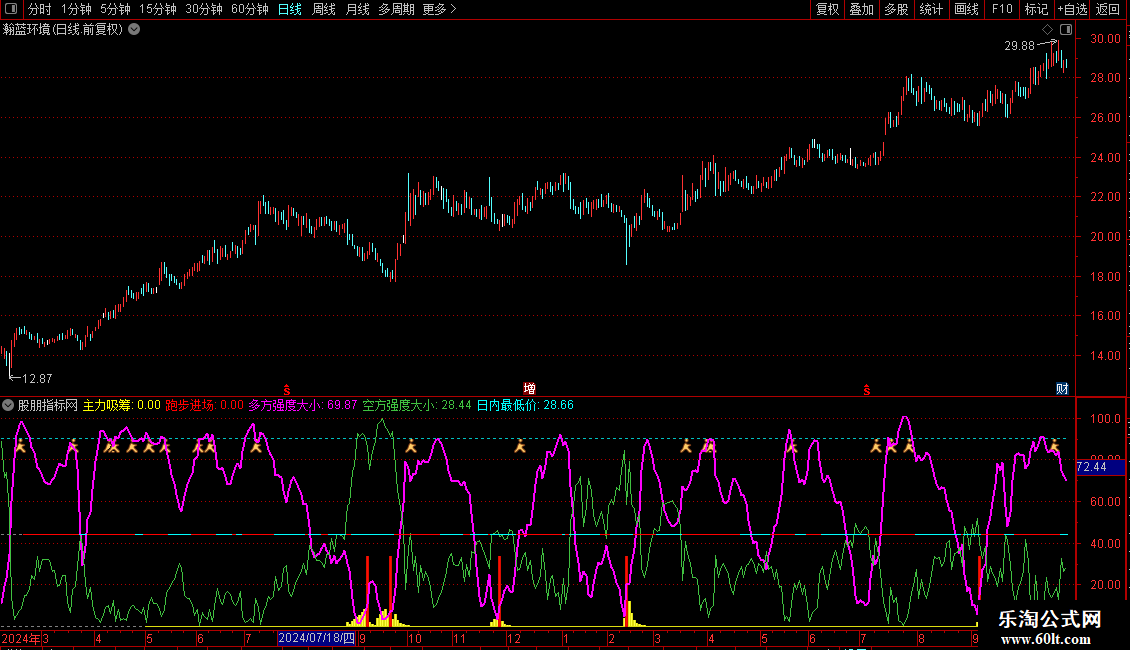Click the 72.44 value tag on indicator axis
The image size is (1130, 650).
pos(1091,467)
